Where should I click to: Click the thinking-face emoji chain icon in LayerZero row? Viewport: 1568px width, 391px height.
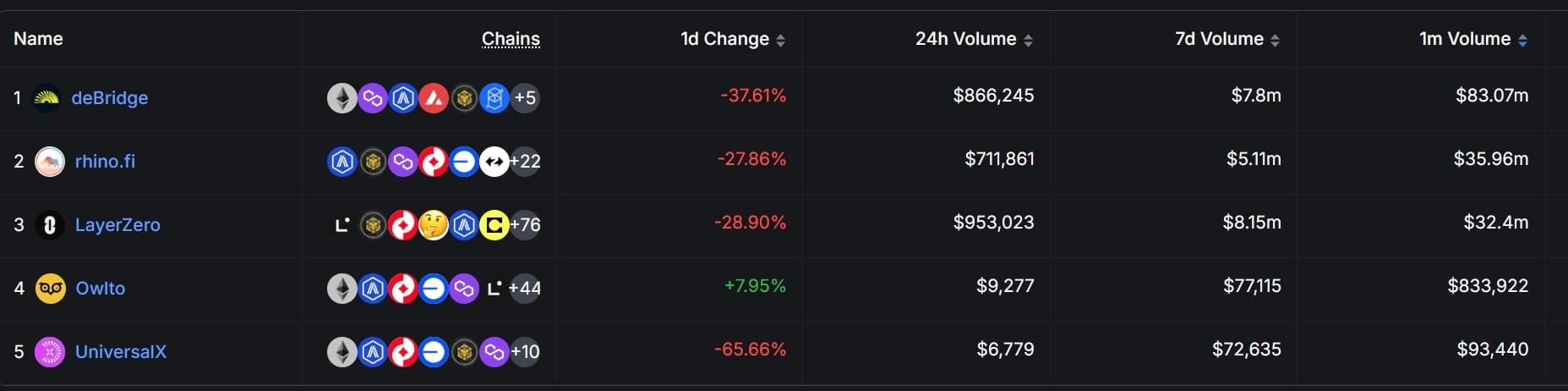click(434, 225)
